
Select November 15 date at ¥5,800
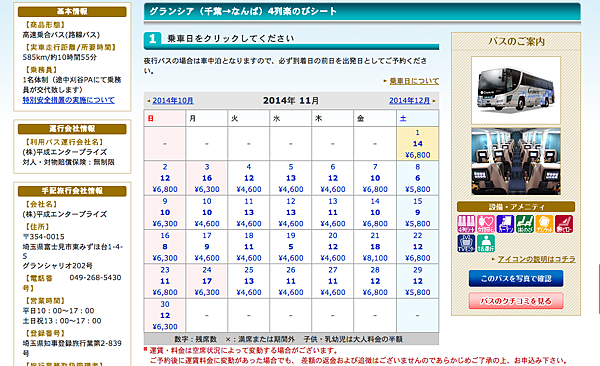pos(417,212)
